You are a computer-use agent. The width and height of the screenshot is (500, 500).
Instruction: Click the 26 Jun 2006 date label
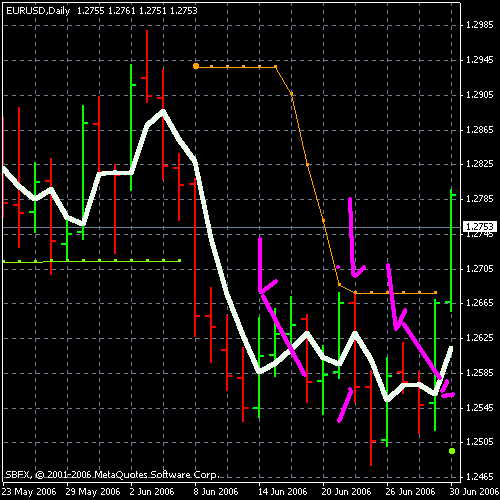point(410,491)
